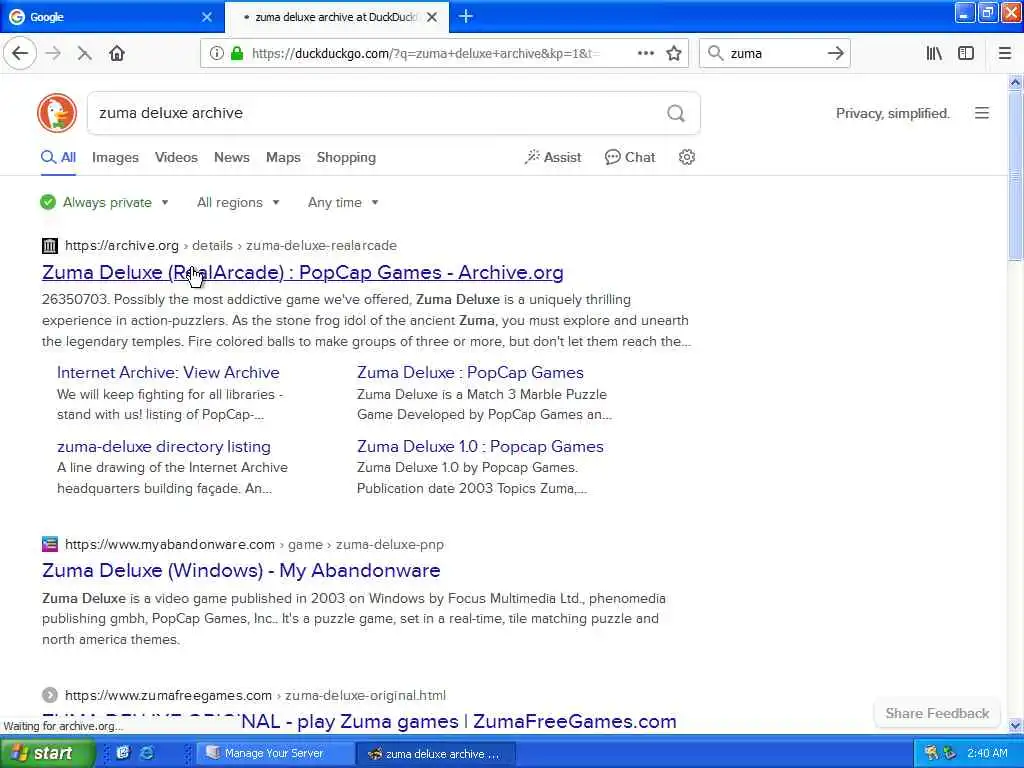Image resolution: width=1024 pixels, height=768 pixels.
Task: Open DuckDuckGo side menu beside Privacy, simplified
Action: tap(982, 113)
